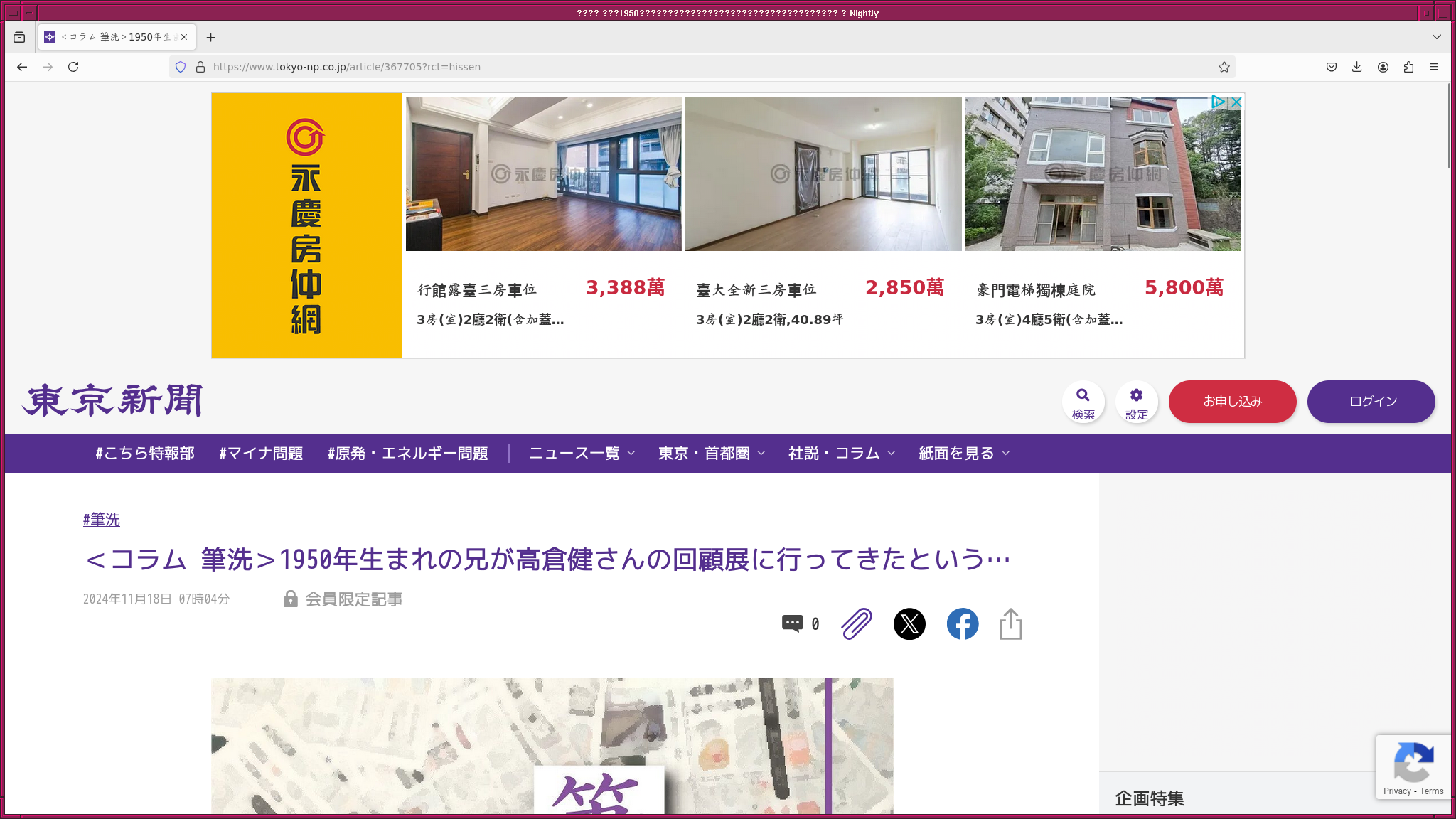The height and width of the screenshot is (819, 1456).
Task: Open the #こちら特報部 nav item
Action: coord(145,454)
